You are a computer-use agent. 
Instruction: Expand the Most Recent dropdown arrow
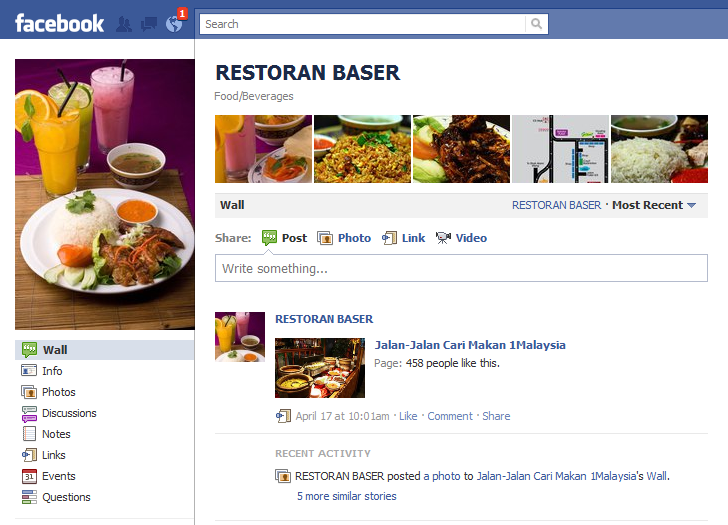pyautogui.click(x=691, y=205)
